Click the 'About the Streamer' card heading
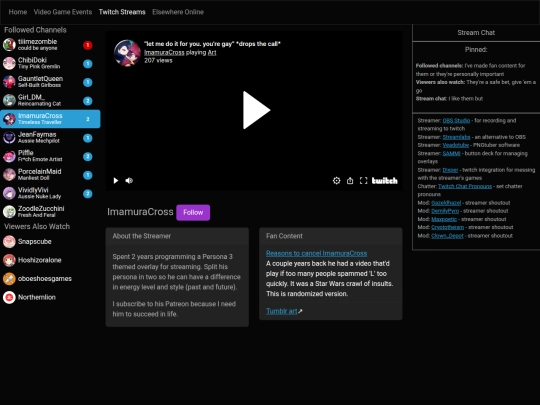The width and height of the screenshot is (540, 405). coord(142,236)
